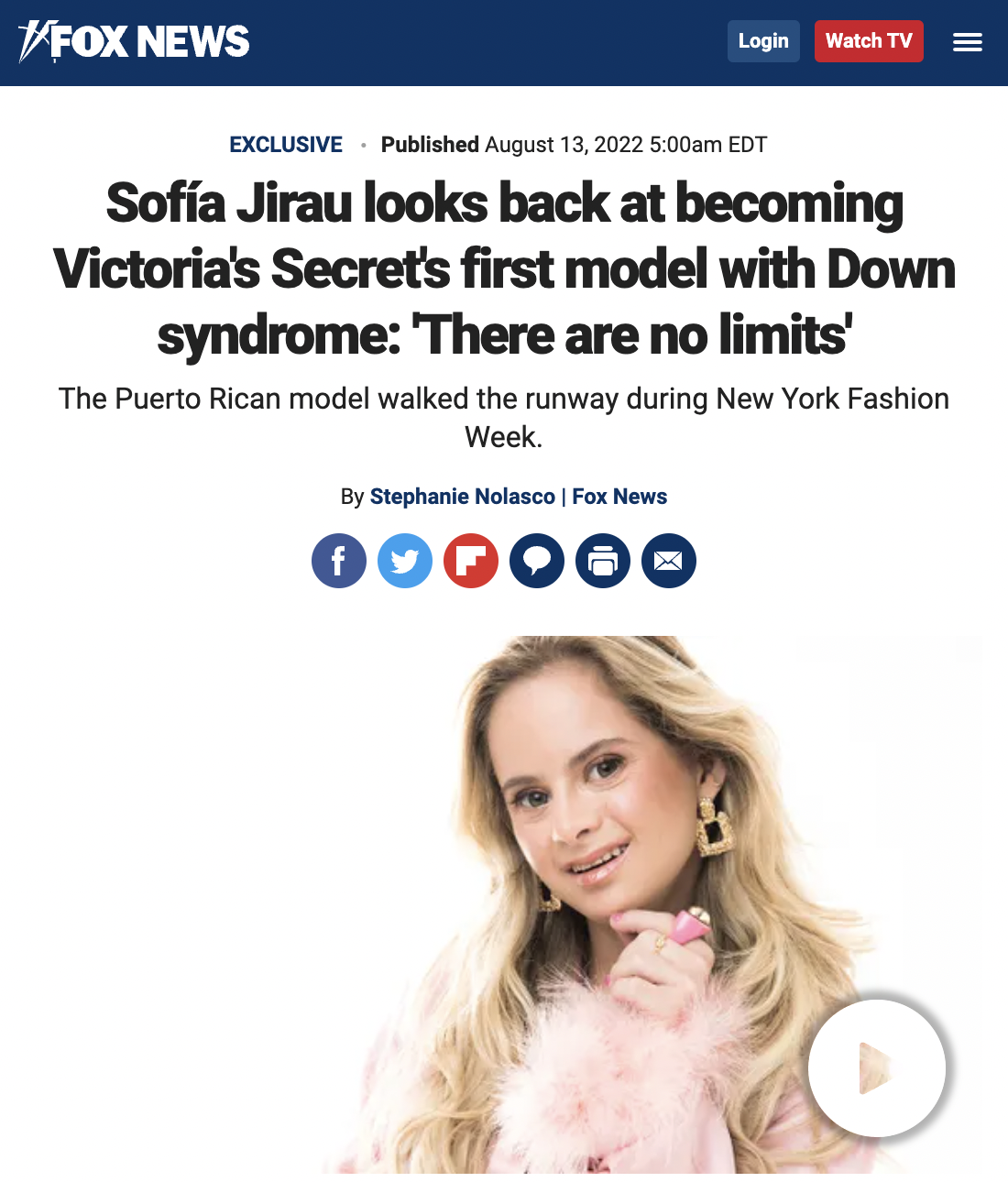Open the comments speech bubble icon
The width and height of the screenshot is (1008, 1182).
(537, 561)
